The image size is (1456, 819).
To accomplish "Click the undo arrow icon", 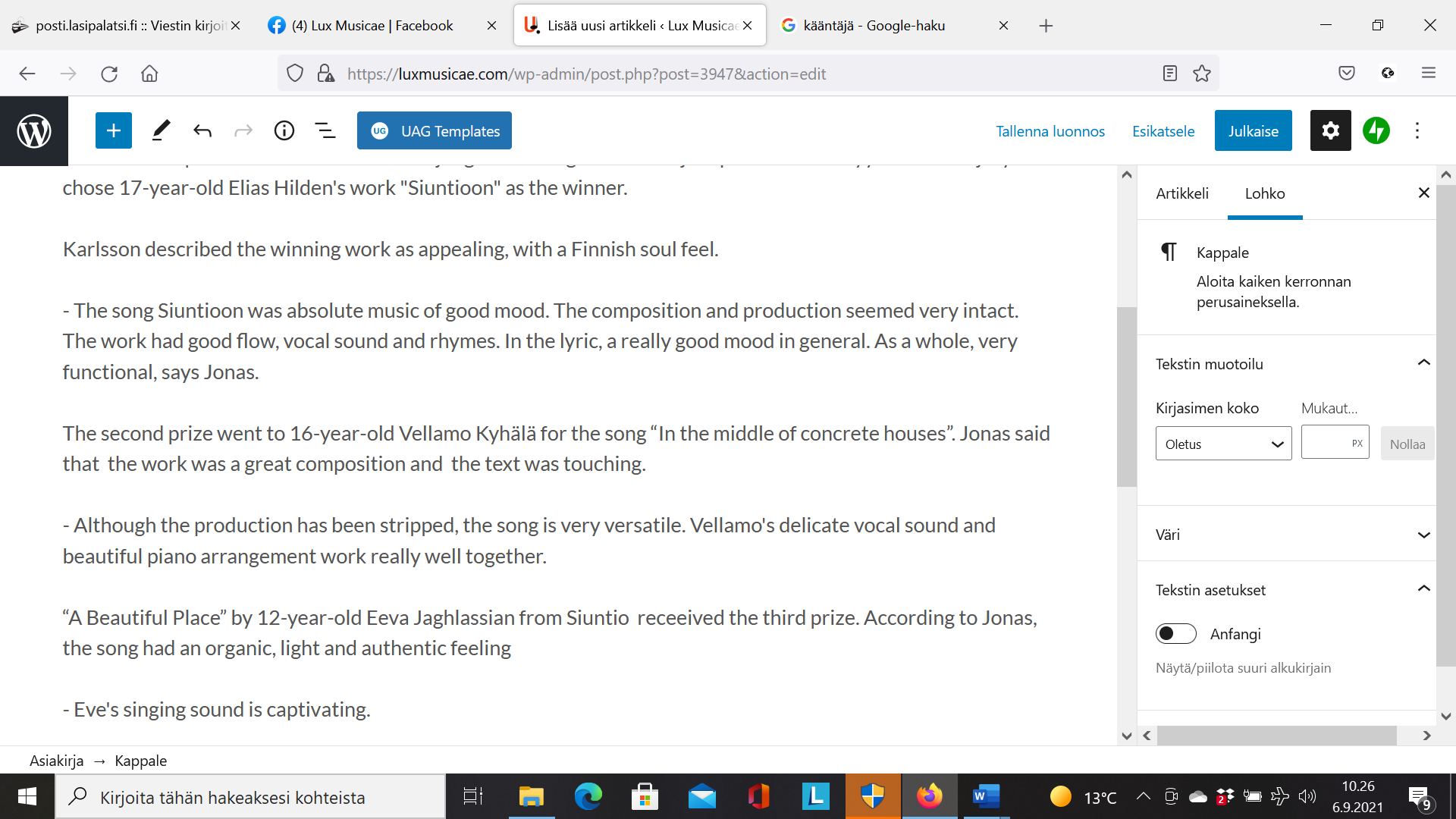I will coord(202,130).
